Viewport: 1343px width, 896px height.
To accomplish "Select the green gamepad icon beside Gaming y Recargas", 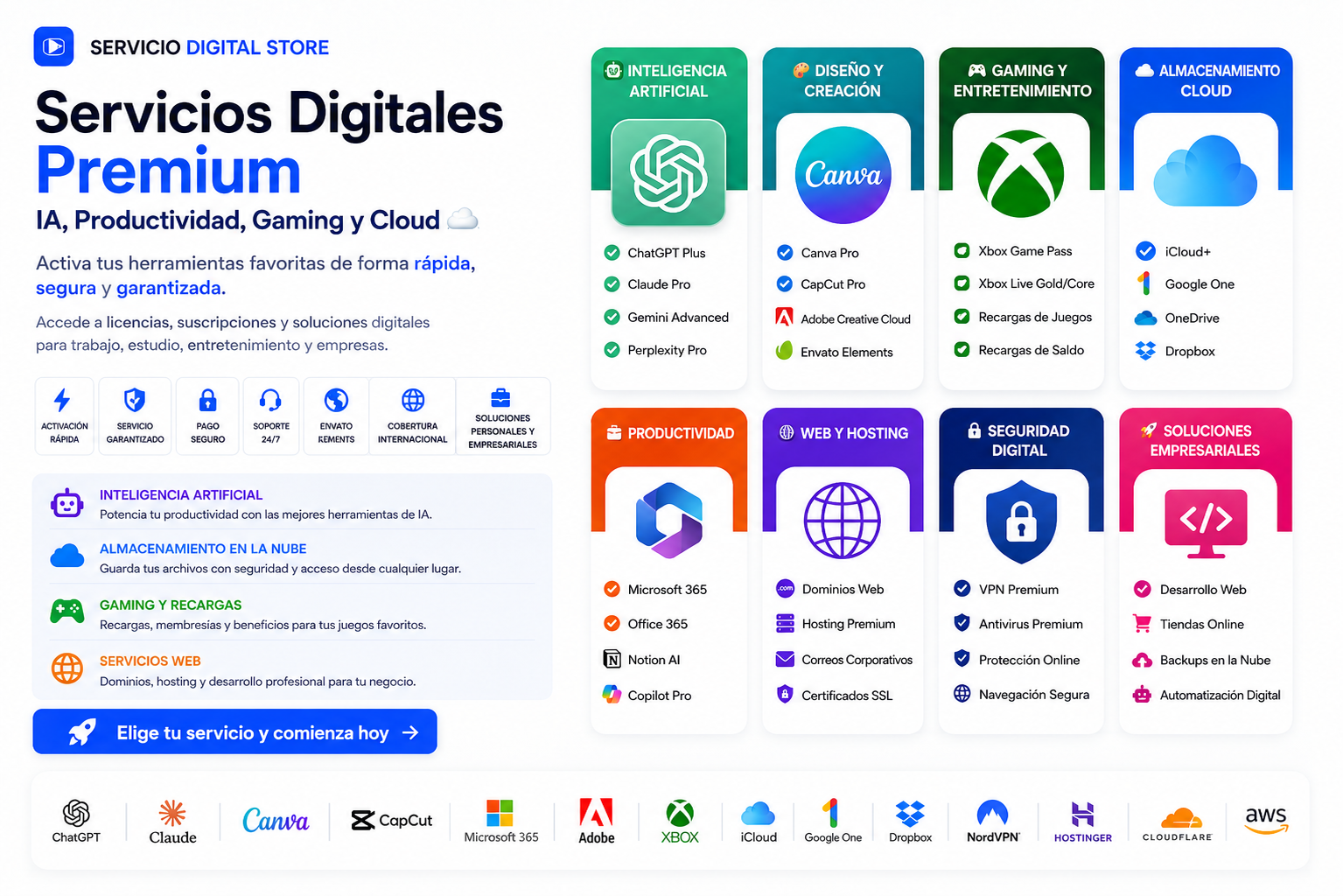I will point(67,611).
